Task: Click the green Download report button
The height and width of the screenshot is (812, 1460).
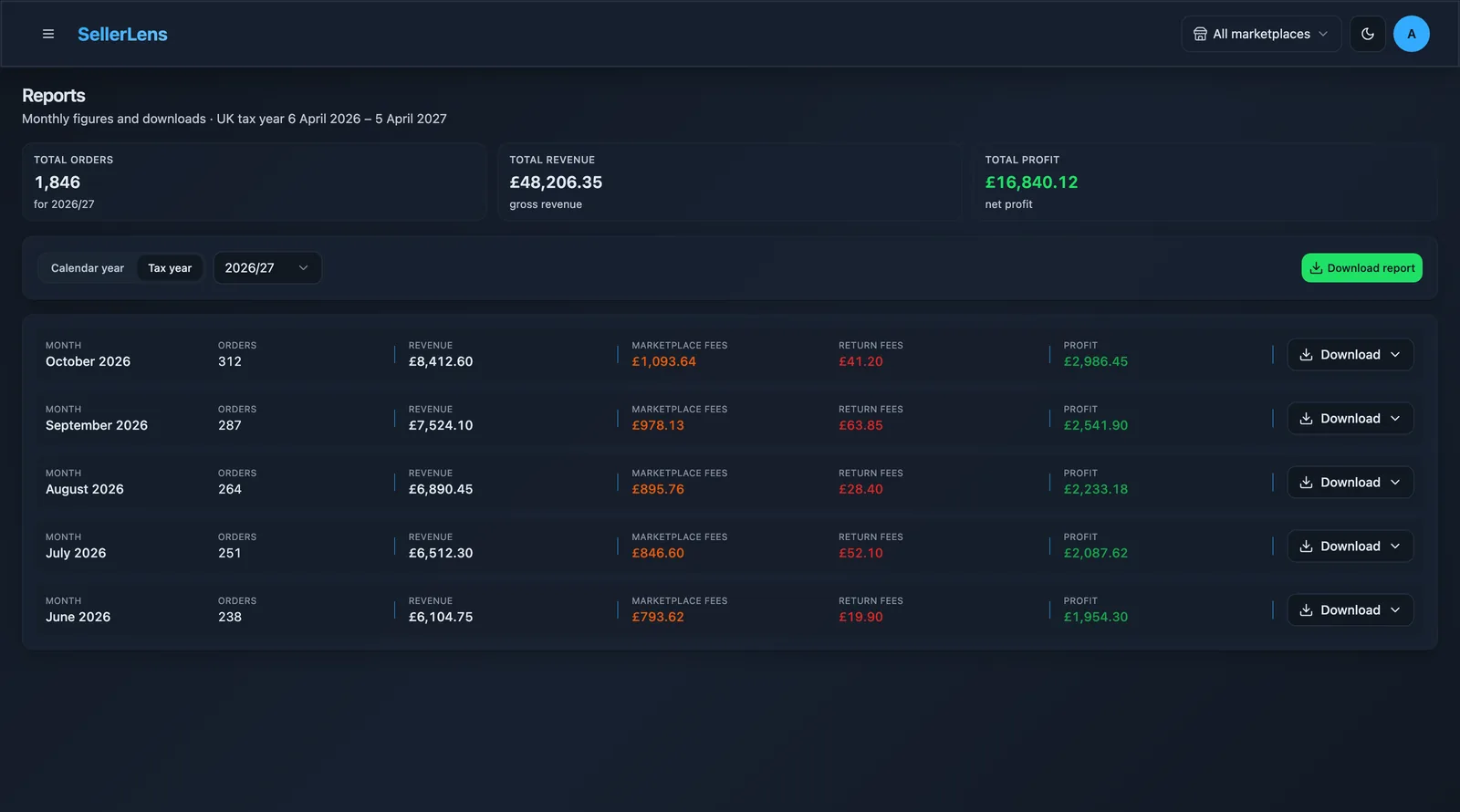Action: pos(1361,268)
